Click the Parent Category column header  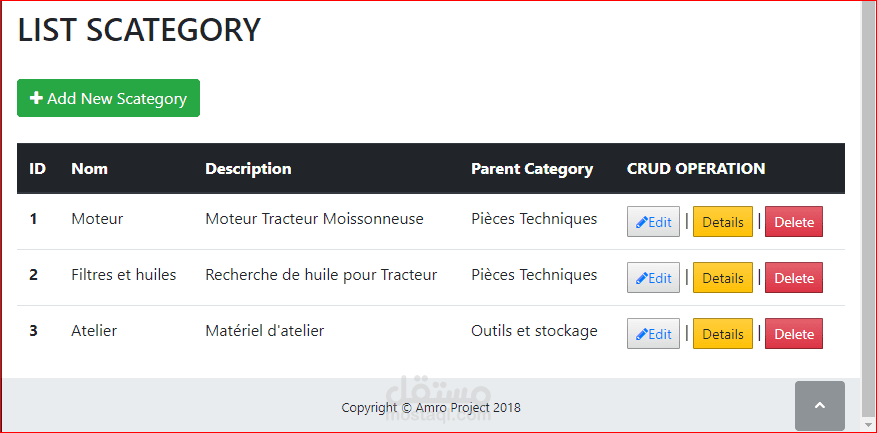(532, 169)
